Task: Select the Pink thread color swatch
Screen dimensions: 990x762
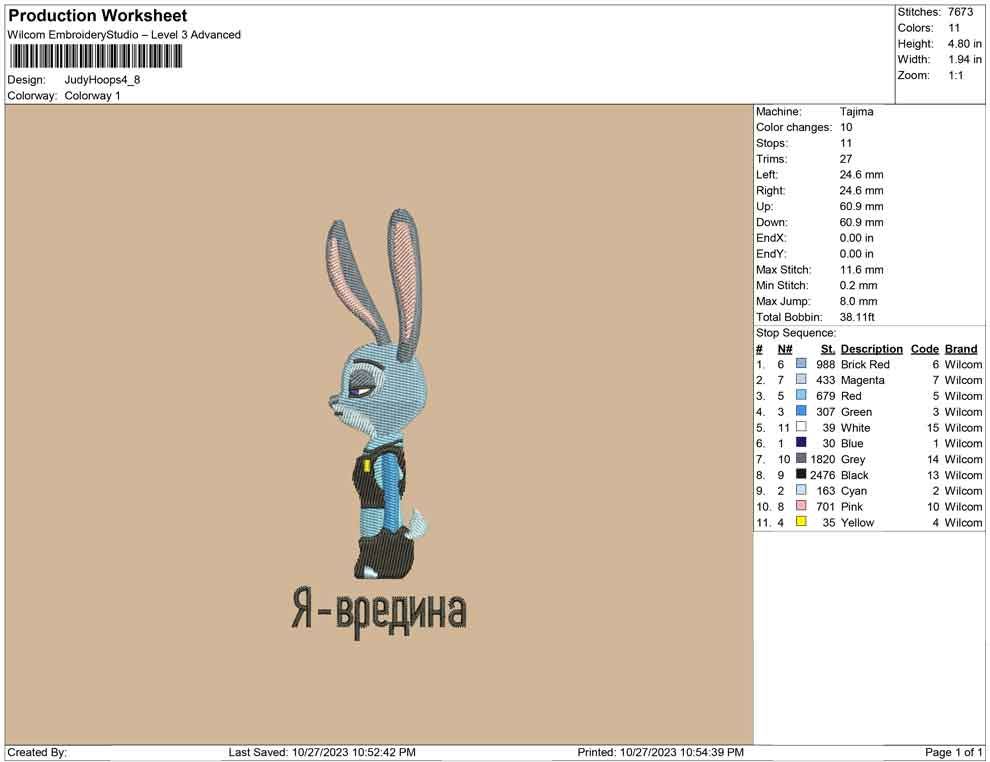Action: (x=801, y=506)
